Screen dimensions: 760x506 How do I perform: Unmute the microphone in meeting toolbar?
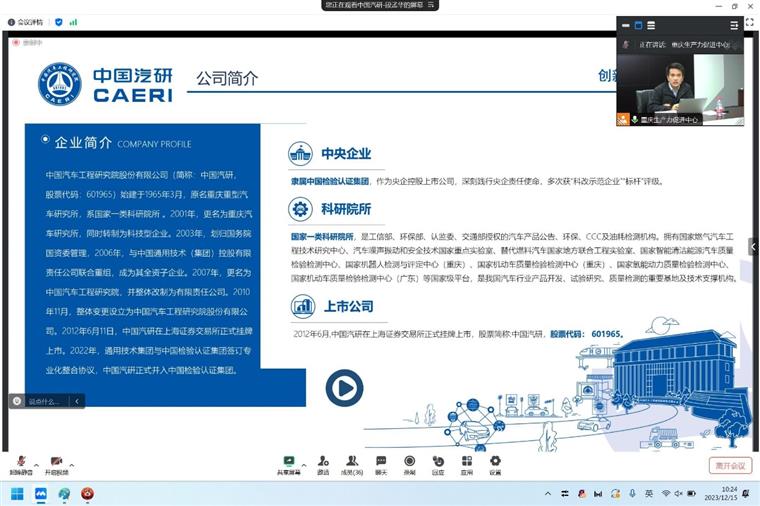[21, 465]
